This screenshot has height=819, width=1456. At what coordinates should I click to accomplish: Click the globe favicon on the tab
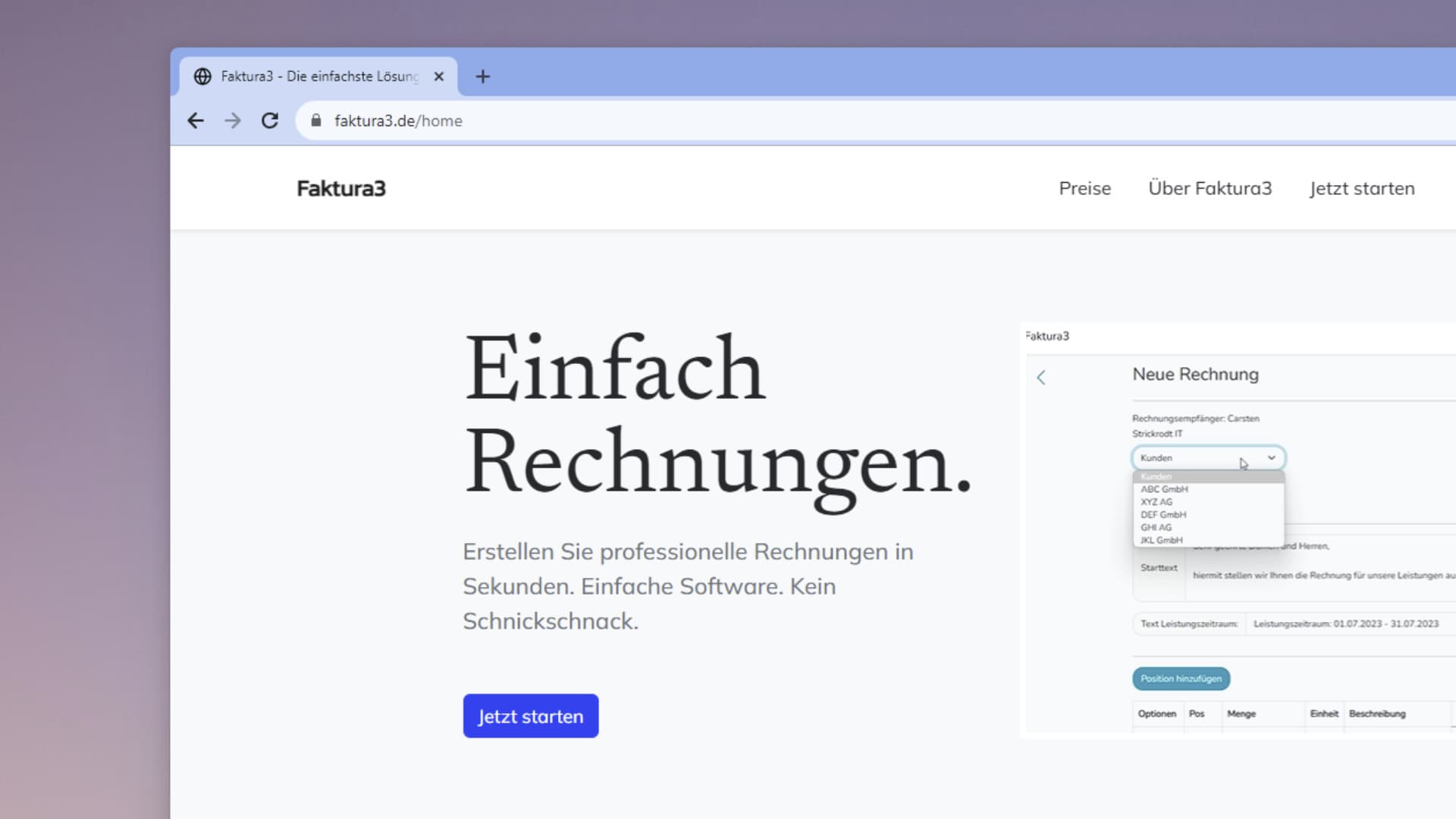202,77
